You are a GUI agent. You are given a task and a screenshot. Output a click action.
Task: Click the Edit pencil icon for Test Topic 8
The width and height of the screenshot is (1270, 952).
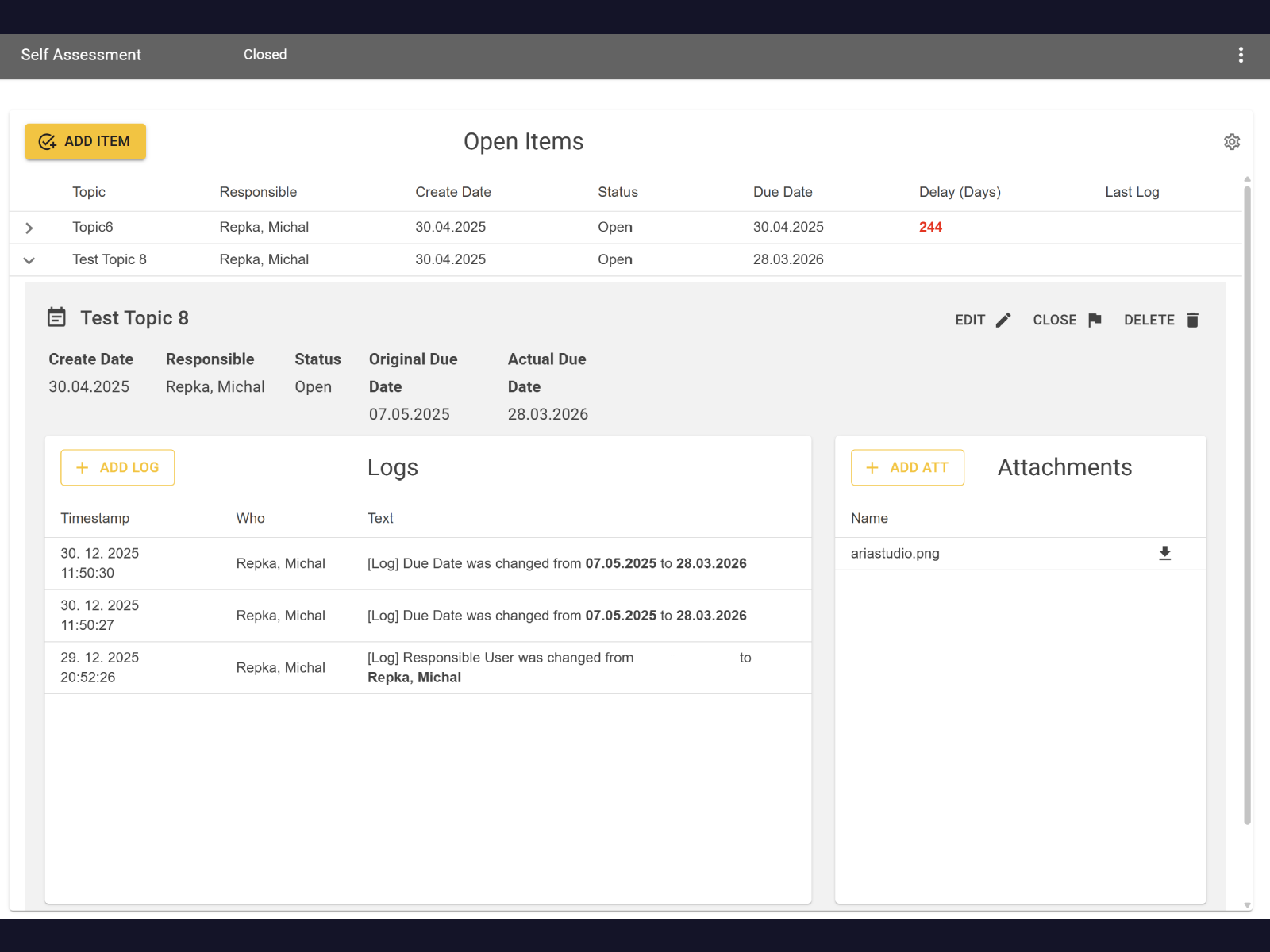(1003, 320)
